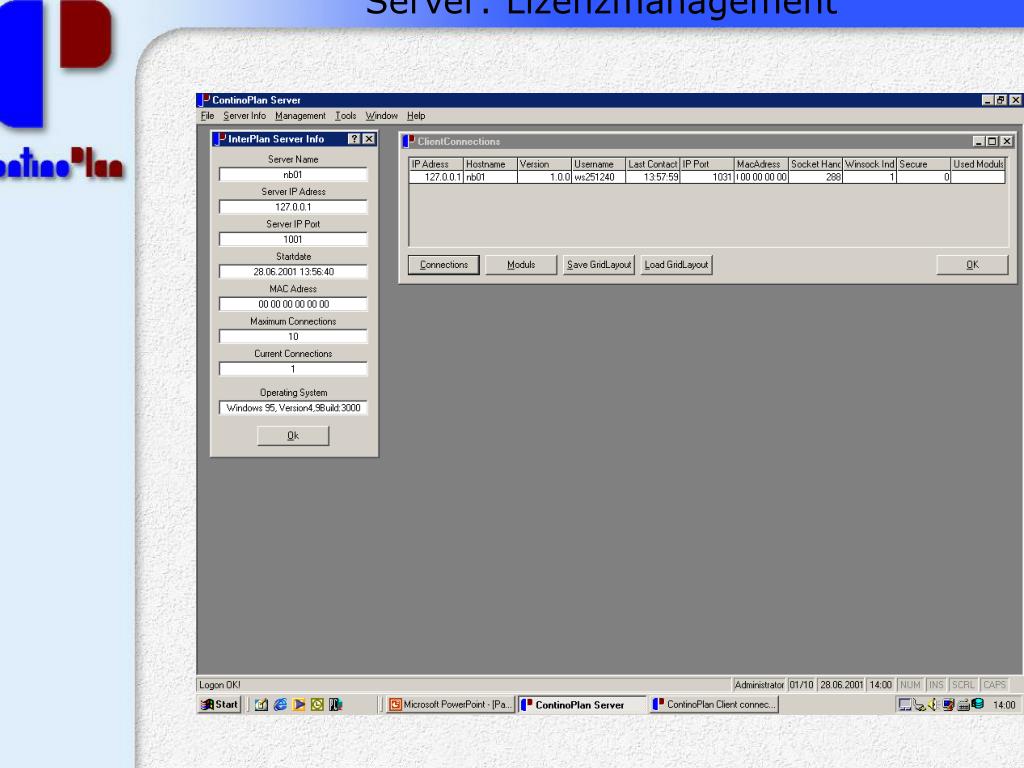Select the IP Port column header

click(707, 164)
